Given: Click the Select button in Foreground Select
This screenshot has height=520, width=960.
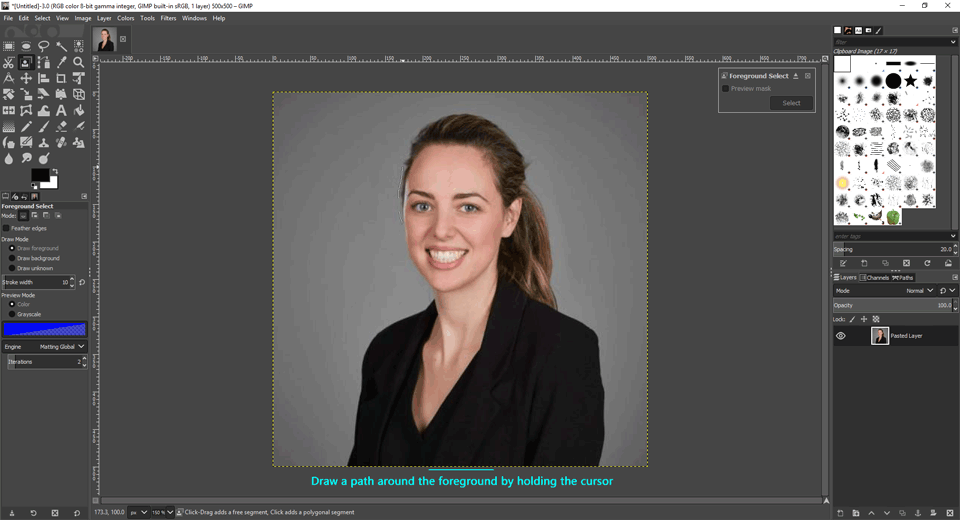Looking at the screenshot, I should (791, 103).
